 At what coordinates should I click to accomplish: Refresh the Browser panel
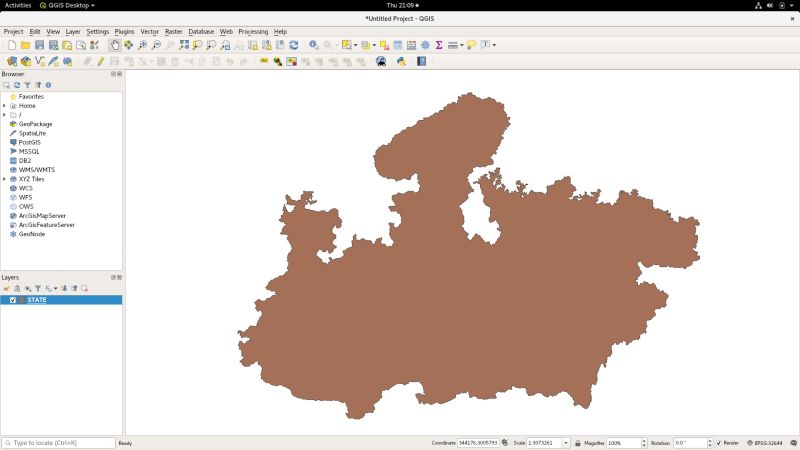(x=17, y=85)
